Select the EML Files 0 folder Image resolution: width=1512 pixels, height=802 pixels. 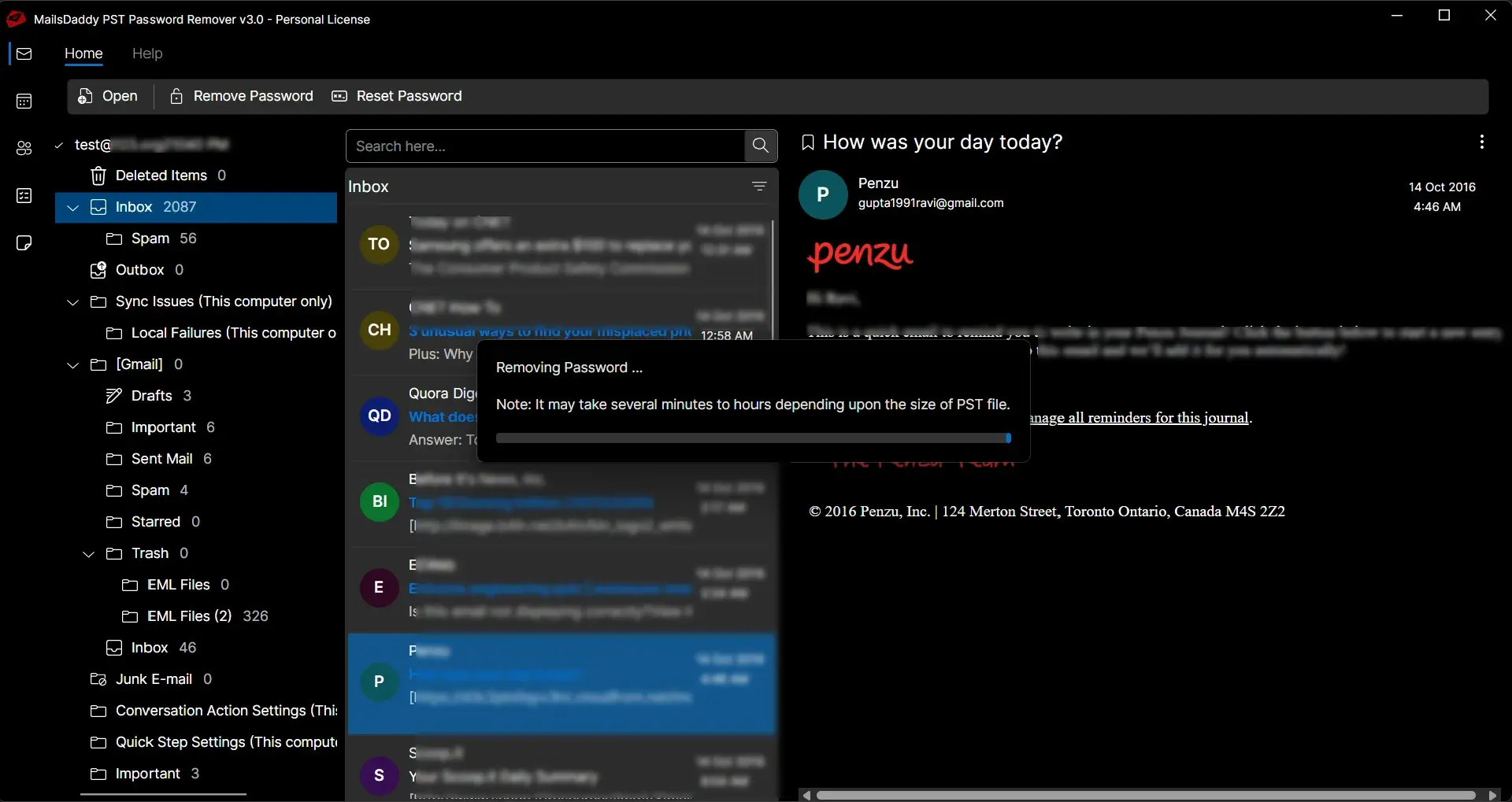(197, 585)
